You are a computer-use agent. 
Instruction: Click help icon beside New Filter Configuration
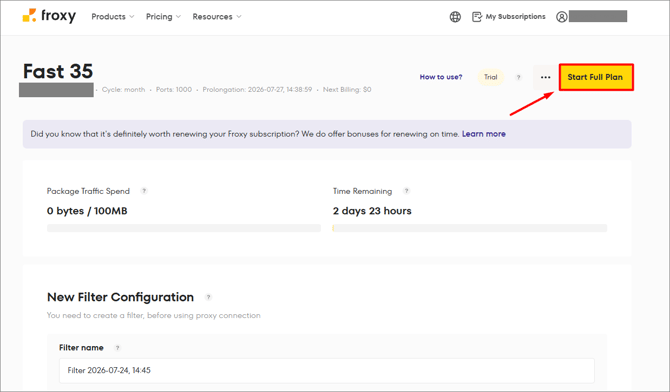click(208, 297)
